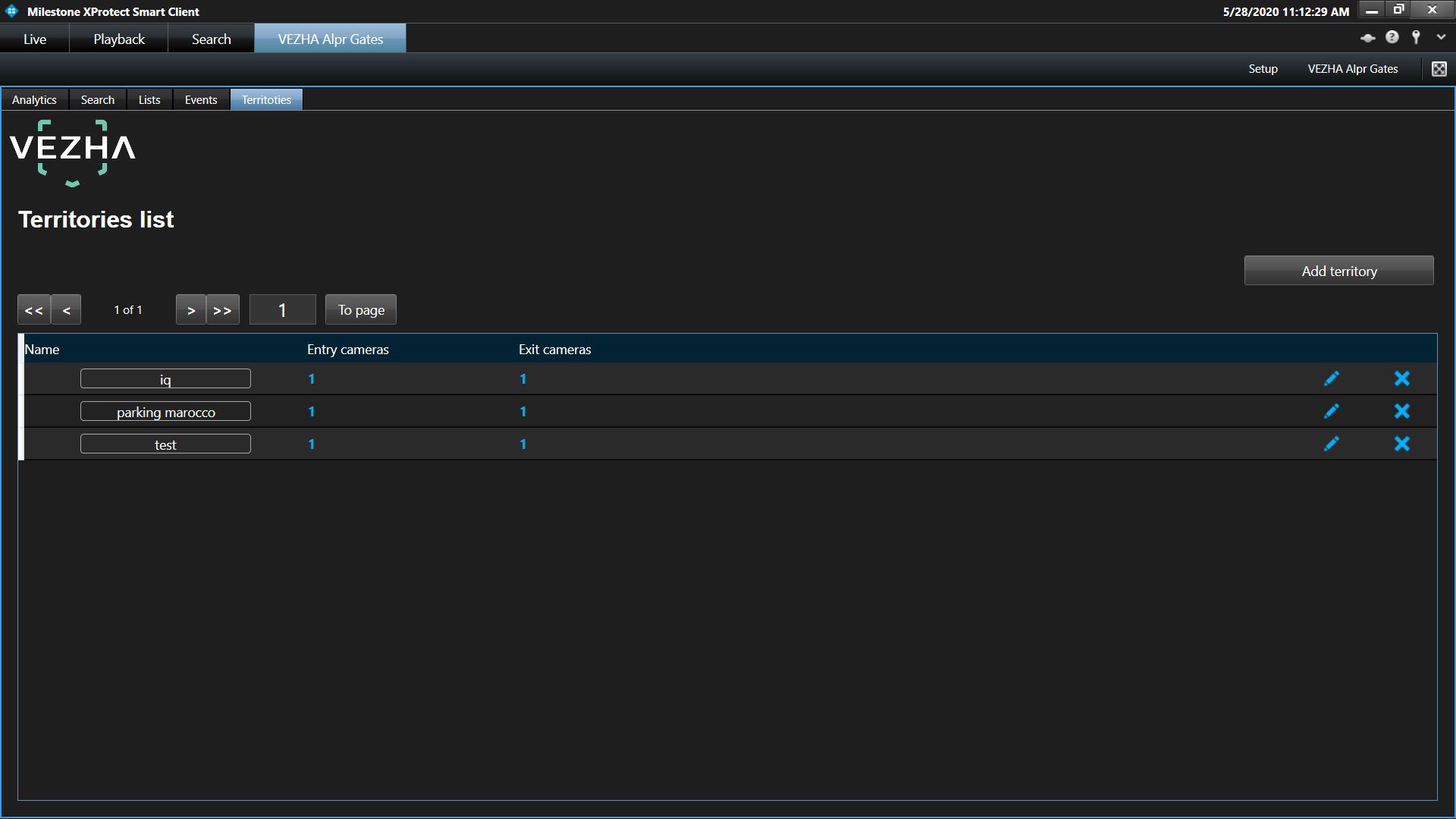Go to last page with >> button
Viewport: 1456px width, 819px height.
click(223, 309)
